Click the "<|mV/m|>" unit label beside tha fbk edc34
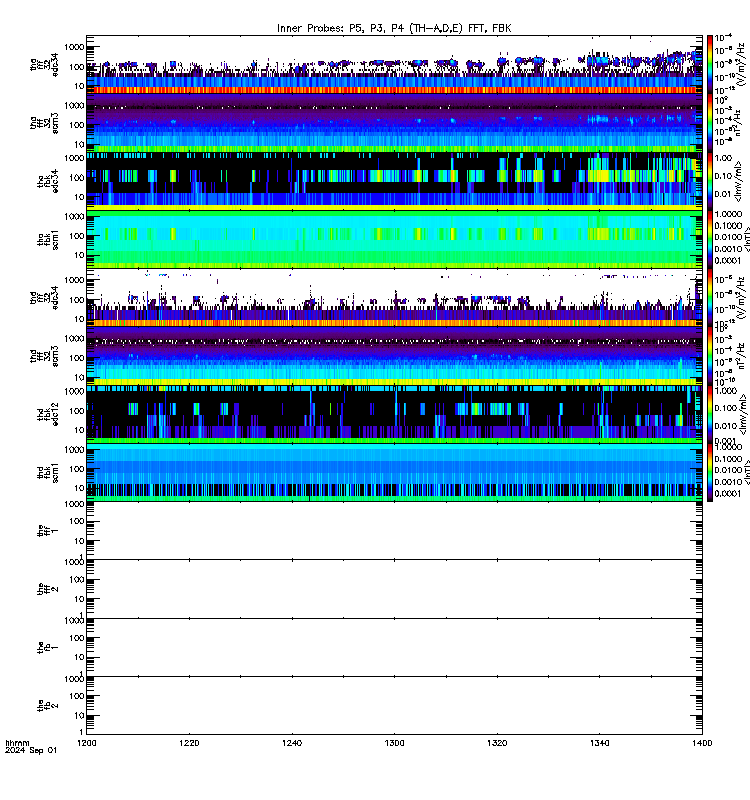This screenshot has height=800, width=750. [740, 181]
